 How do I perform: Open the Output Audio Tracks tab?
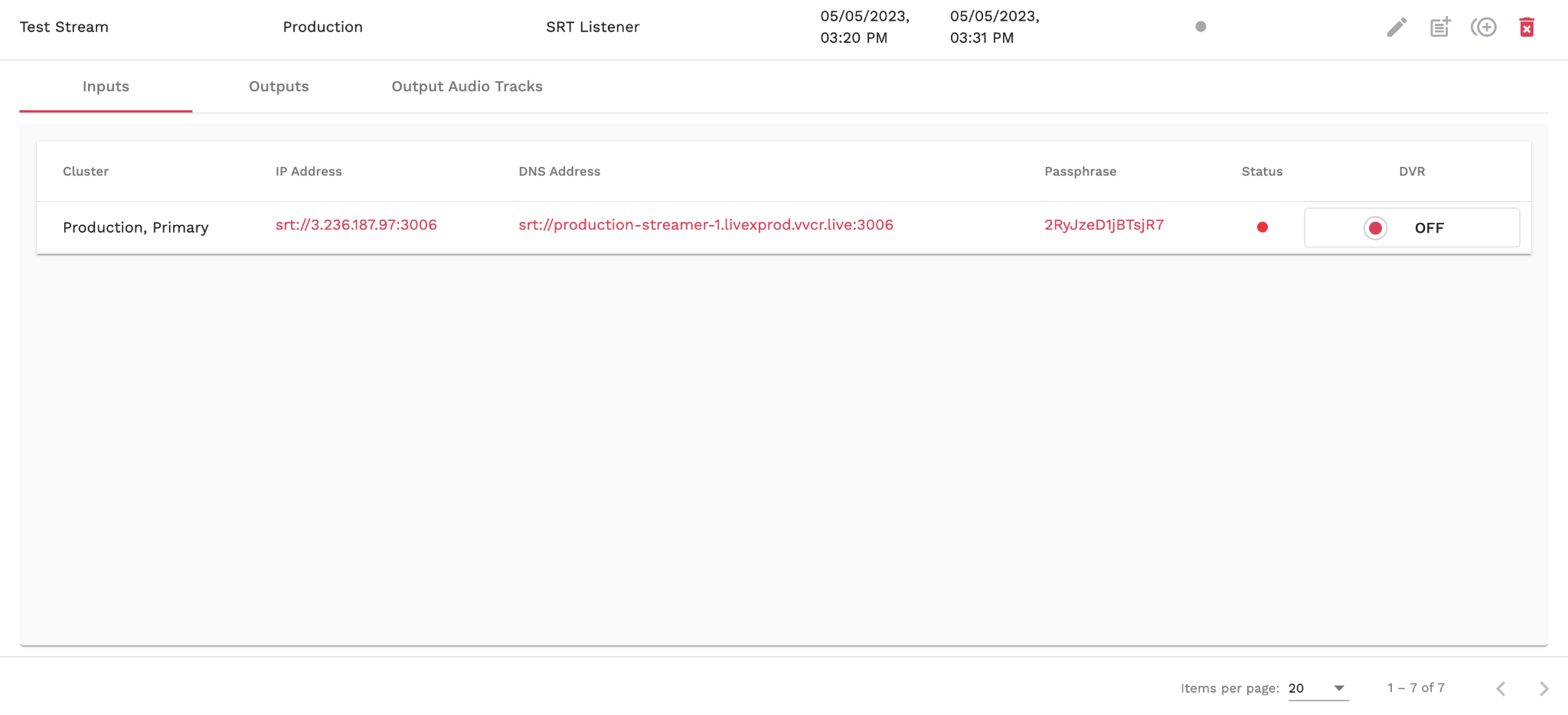[467, 87]
